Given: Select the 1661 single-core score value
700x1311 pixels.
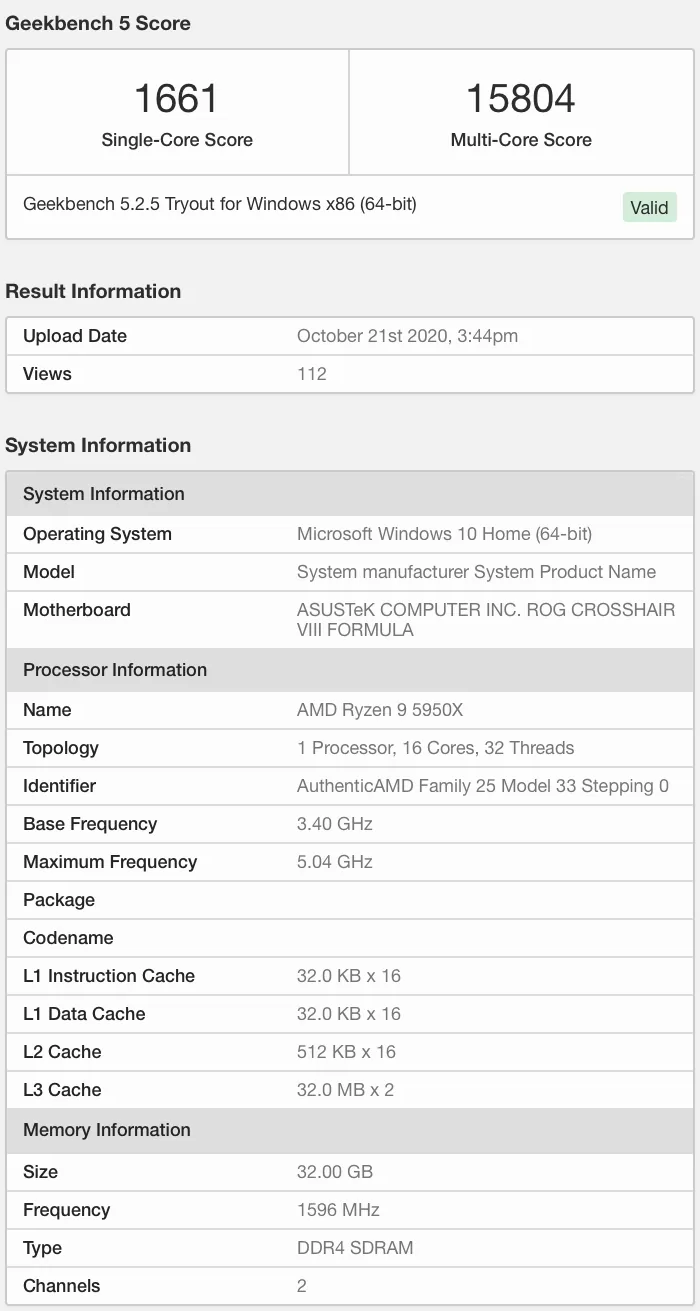Looking at the screenshot, I should (x=176, y=98).
